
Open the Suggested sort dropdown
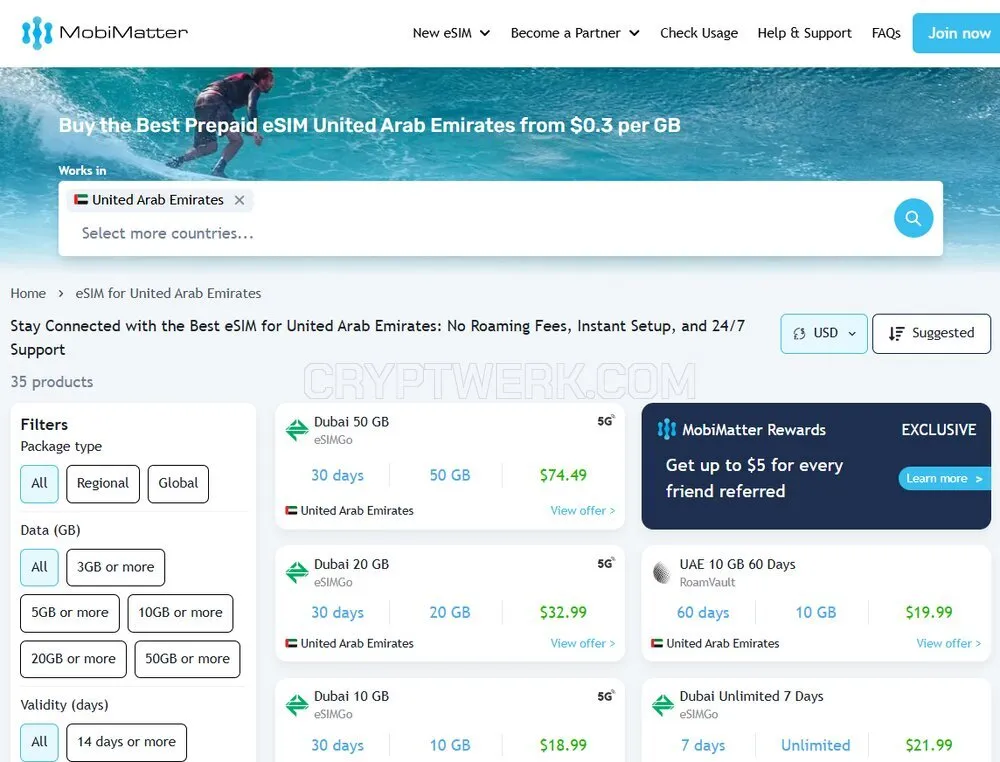coord(931,333)
